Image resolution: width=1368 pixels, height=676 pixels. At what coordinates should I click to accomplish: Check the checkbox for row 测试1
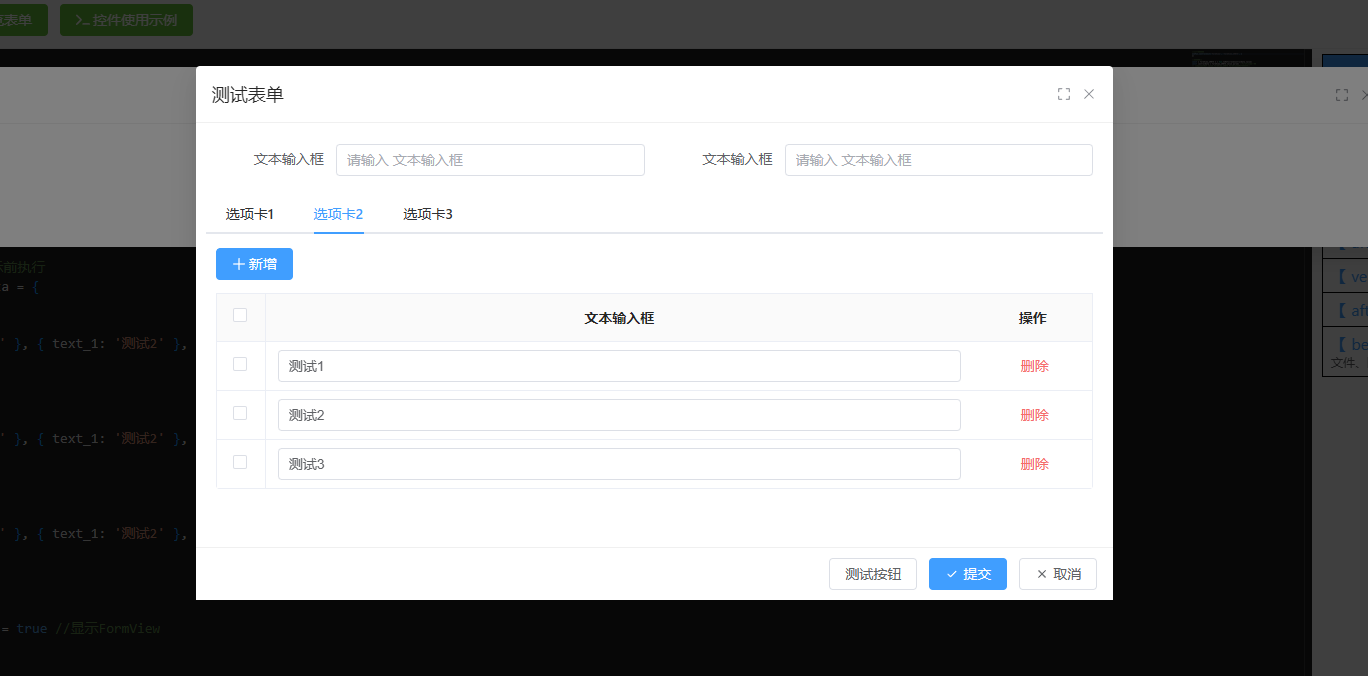pos(240,365)
